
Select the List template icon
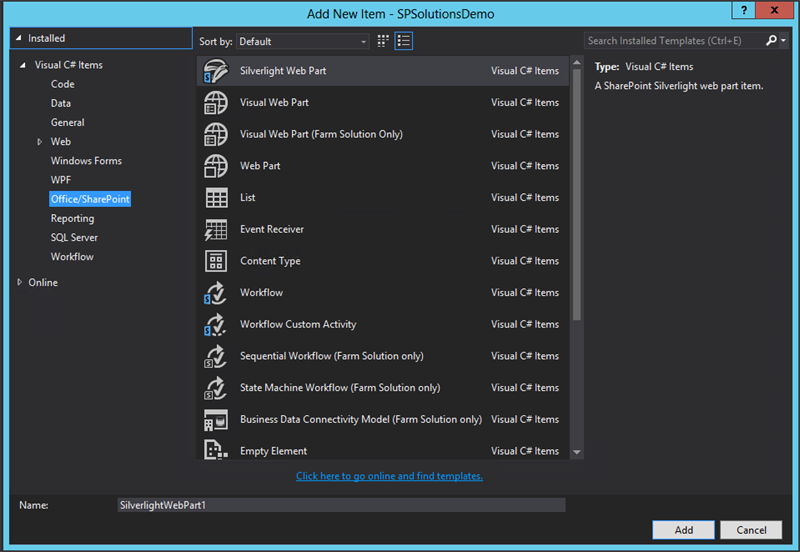[215, 198]
